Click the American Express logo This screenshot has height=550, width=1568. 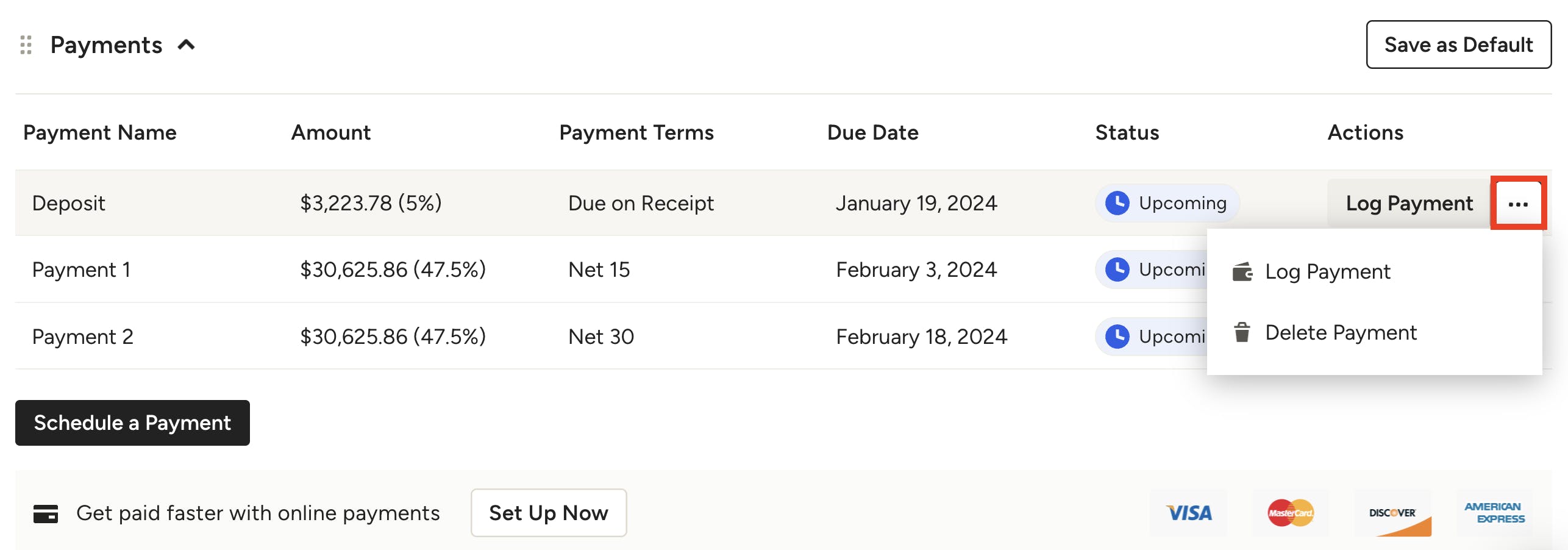click(1494, 513)
